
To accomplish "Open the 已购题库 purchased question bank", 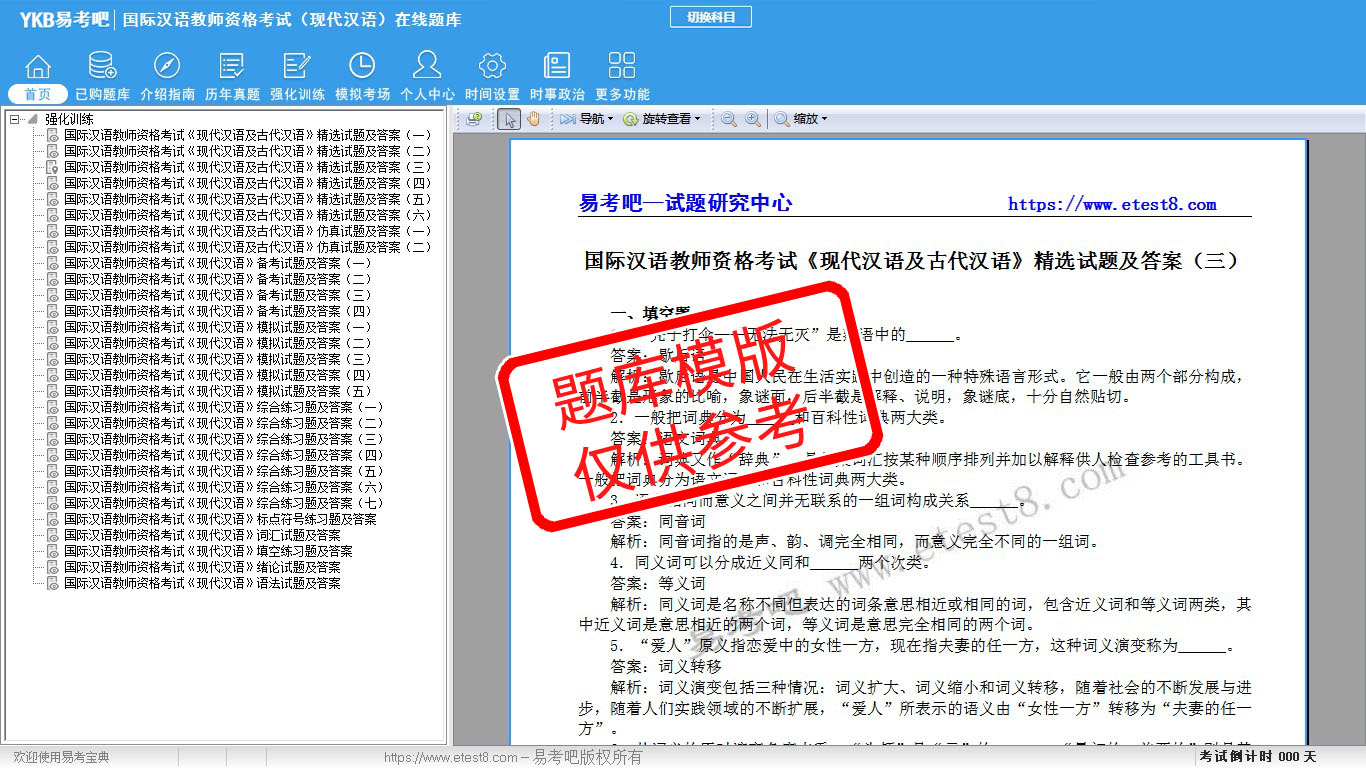I will (102, 75).
